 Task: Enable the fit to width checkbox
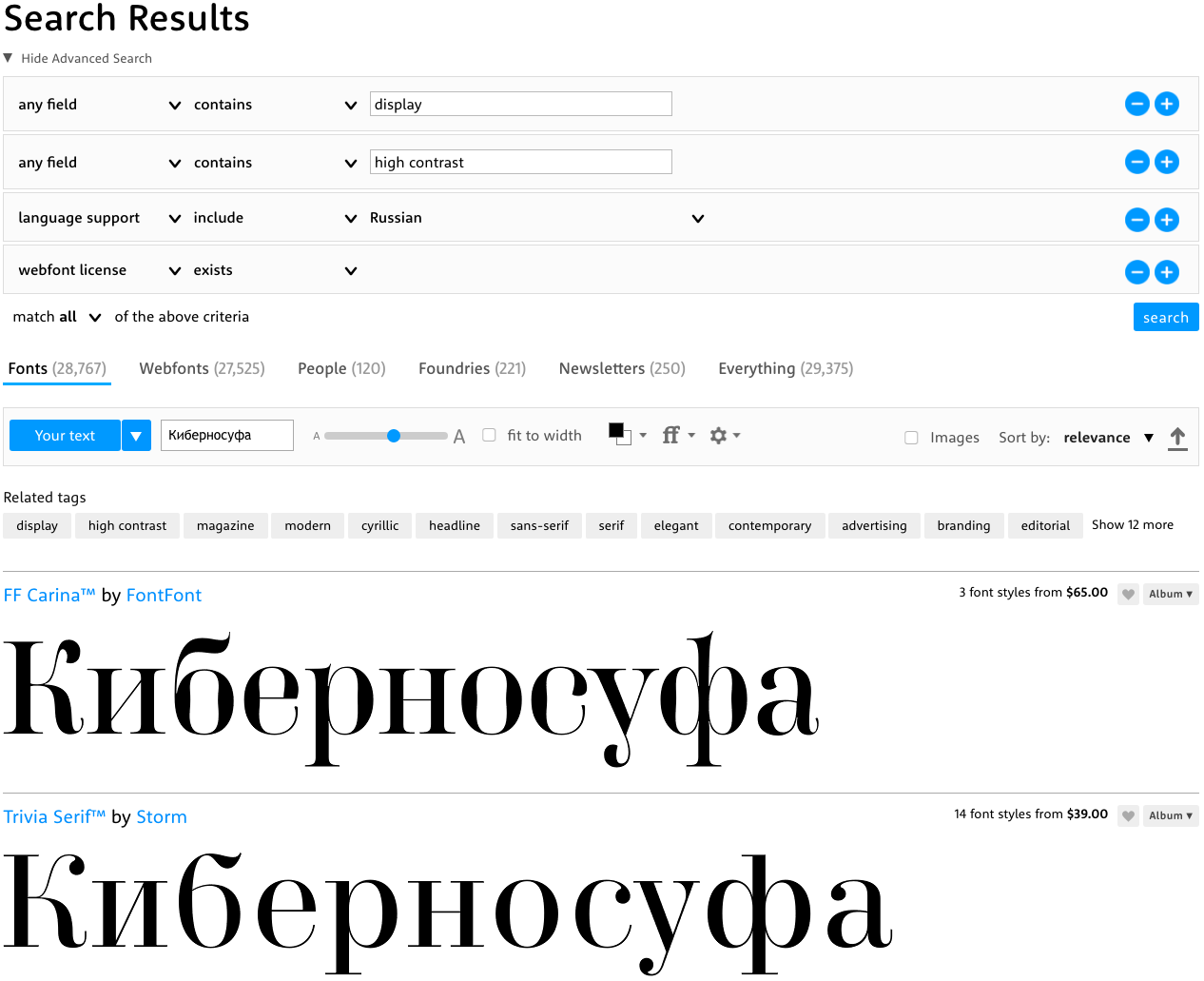(x=489, y=435)
